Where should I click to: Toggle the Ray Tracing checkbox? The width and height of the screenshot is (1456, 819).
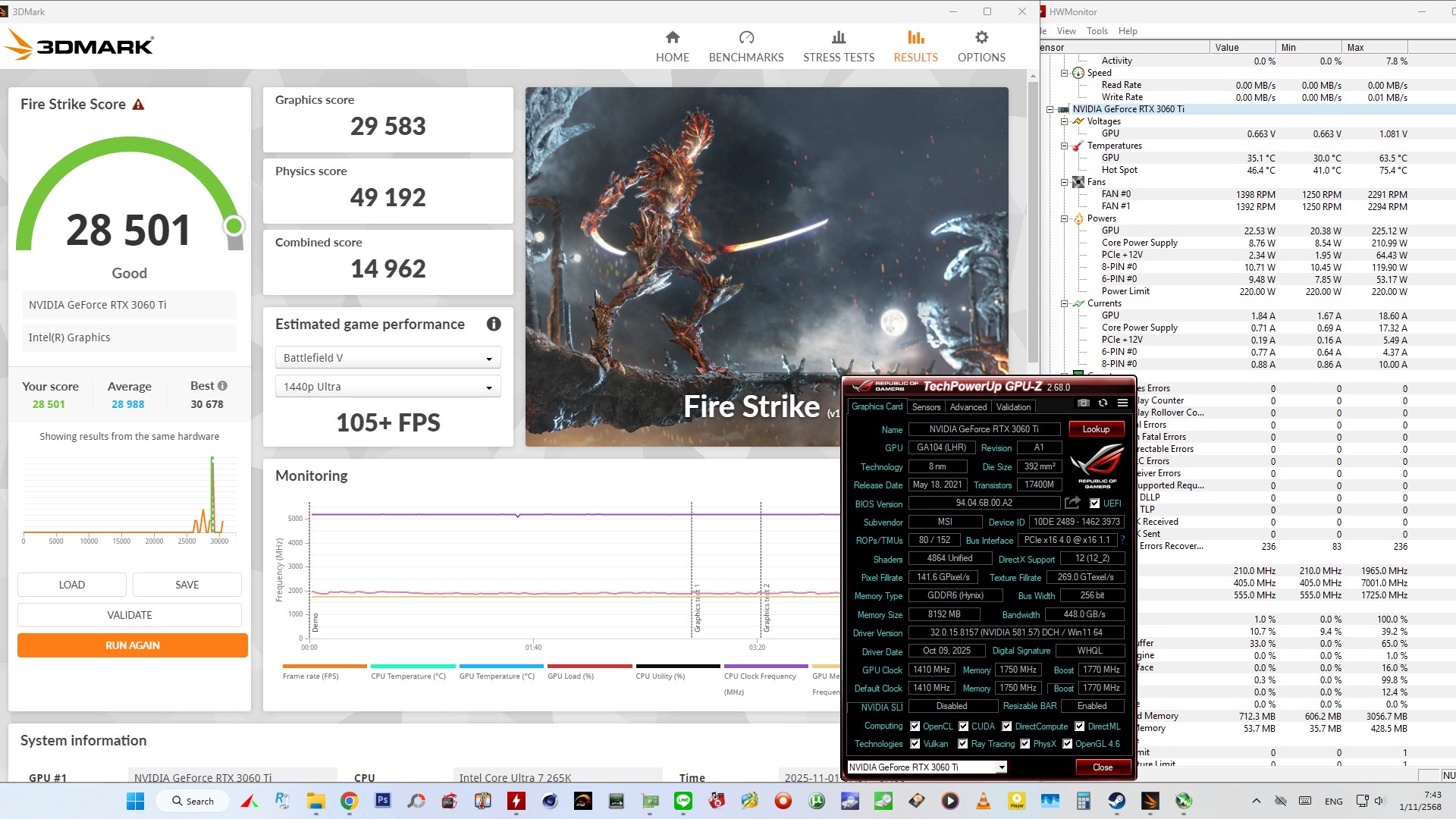click(x=963, y=744)
